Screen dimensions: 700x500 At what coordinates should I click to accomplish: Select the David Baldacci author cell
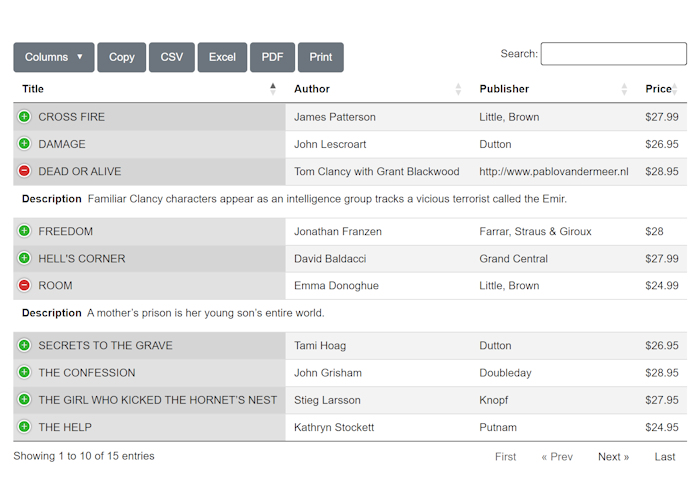tap(378, 258)
